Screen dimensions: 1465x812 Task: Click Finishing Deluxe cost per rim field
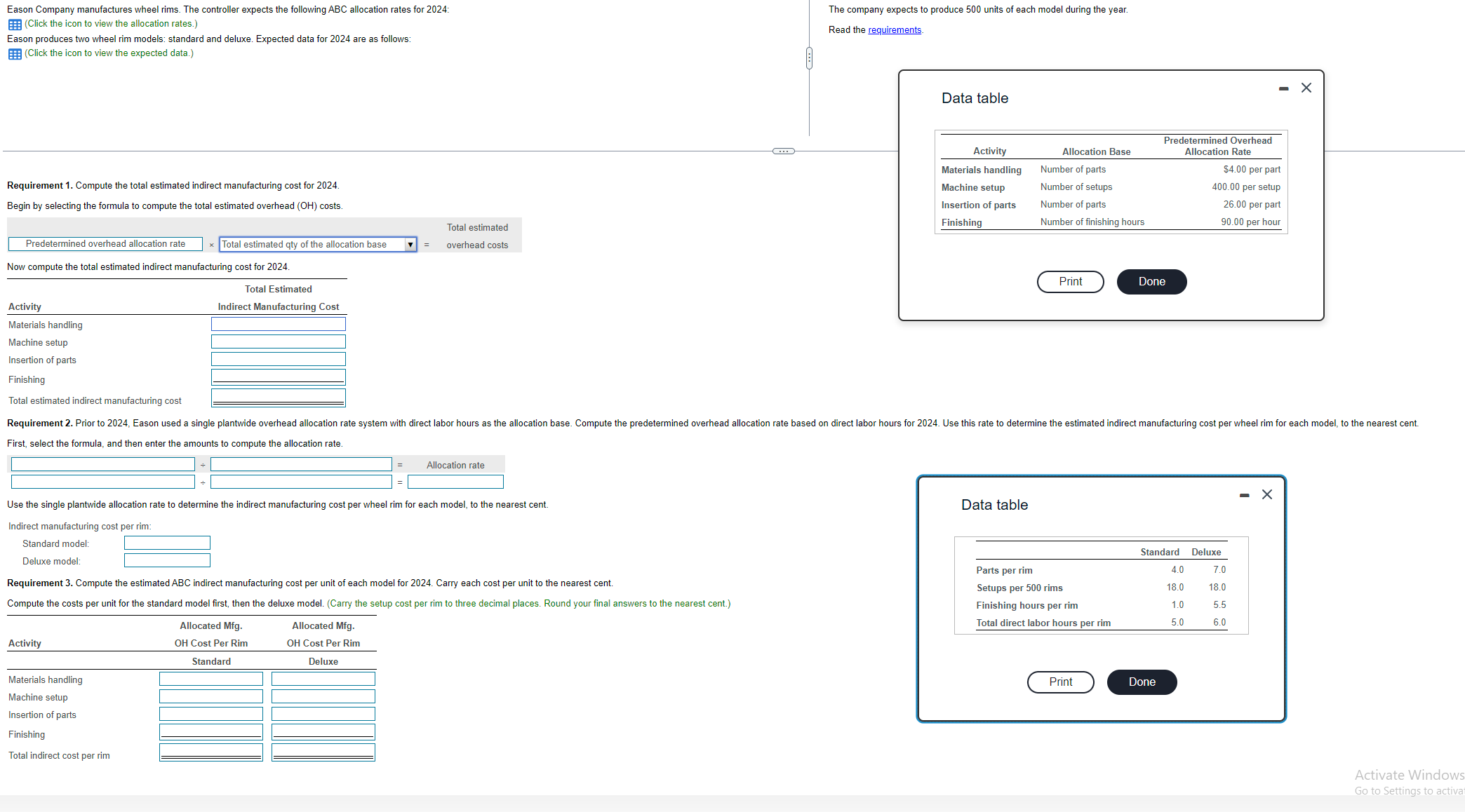(x=323, y=732)
